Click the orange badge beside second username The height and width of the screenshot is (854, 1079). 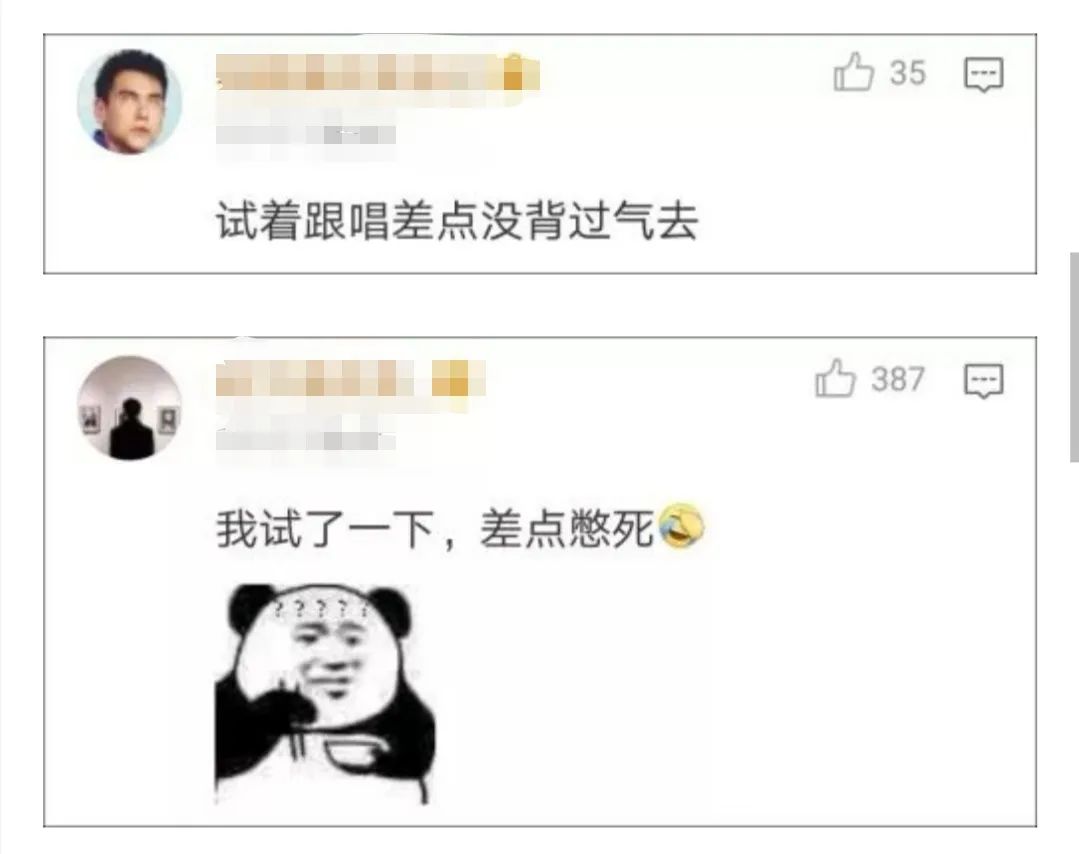point(449,378)
